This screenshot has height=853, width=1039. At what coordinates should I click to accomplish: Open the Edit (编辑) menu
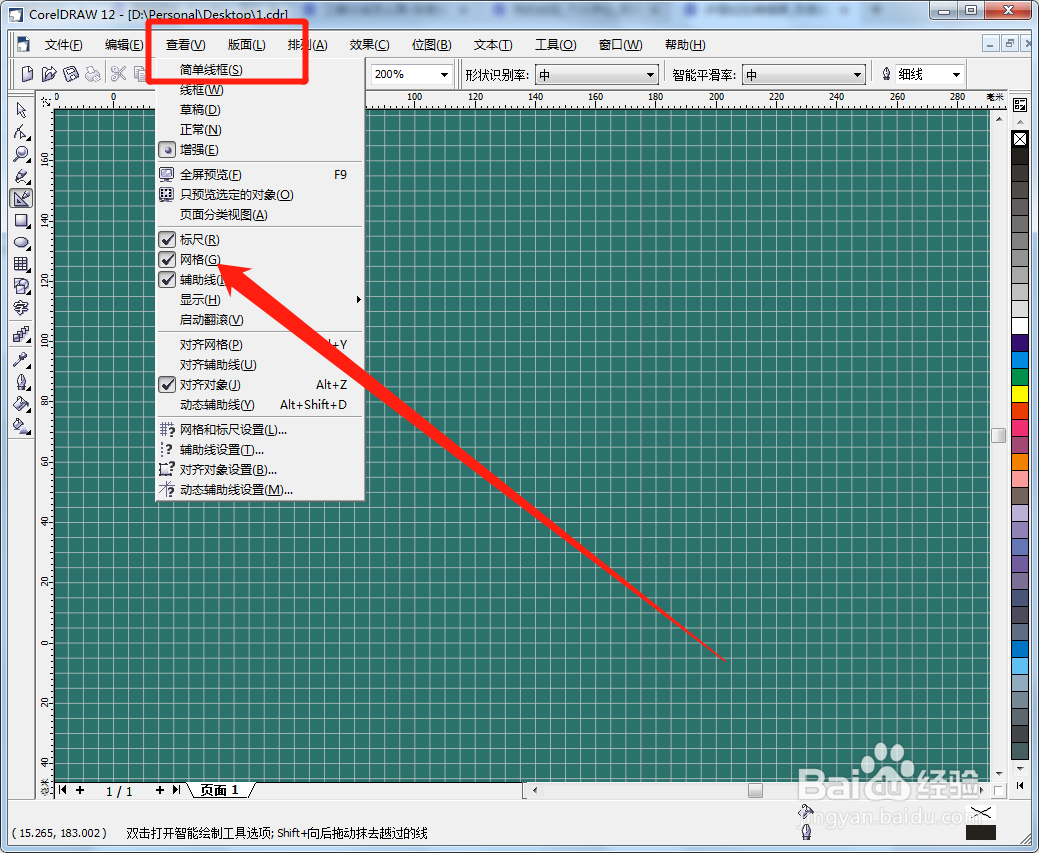(x=124, y=44)
